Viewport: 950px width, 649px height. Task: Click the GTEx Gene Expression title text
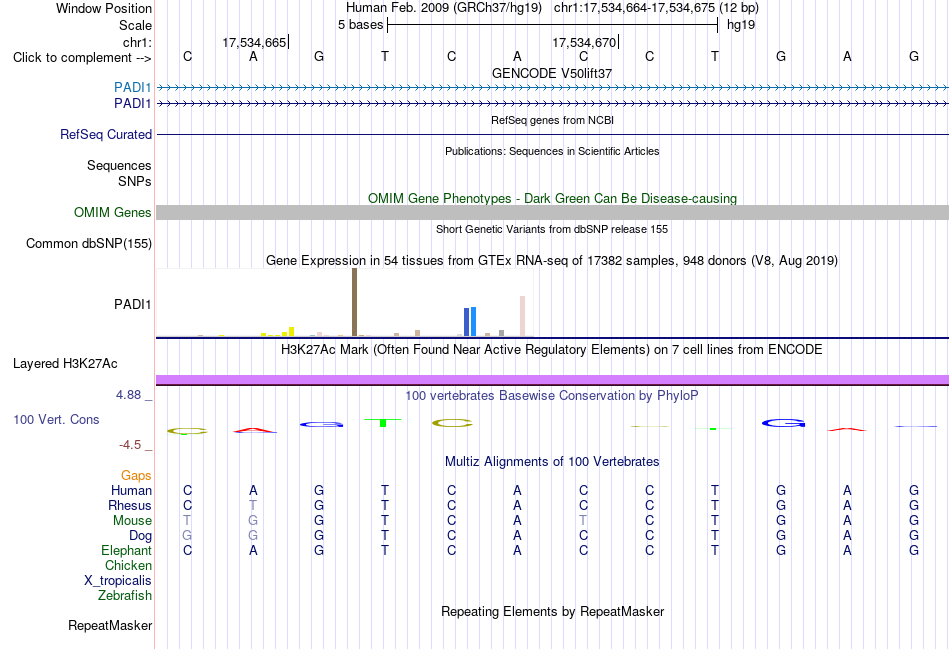point(552,261)
